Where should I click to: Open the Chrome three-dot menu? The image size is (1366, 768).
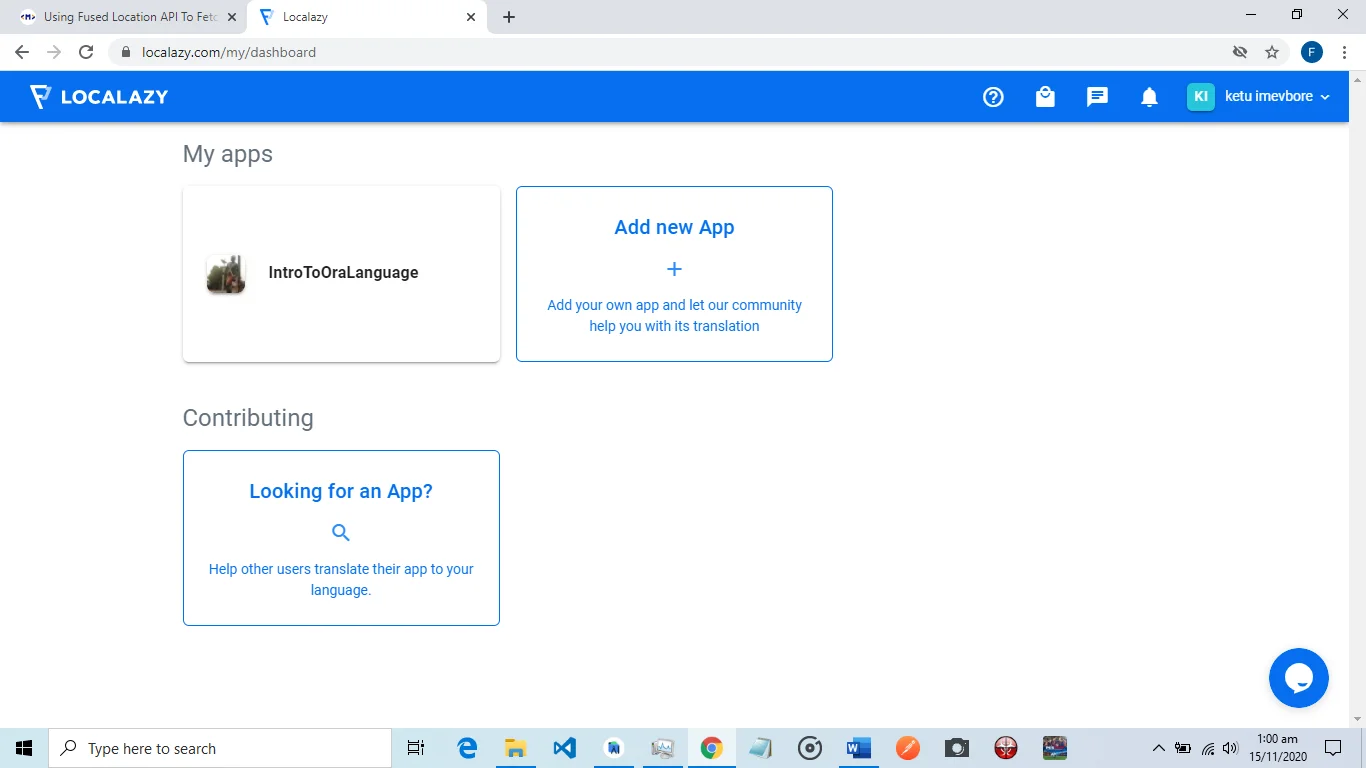[x=1345, y=52]
